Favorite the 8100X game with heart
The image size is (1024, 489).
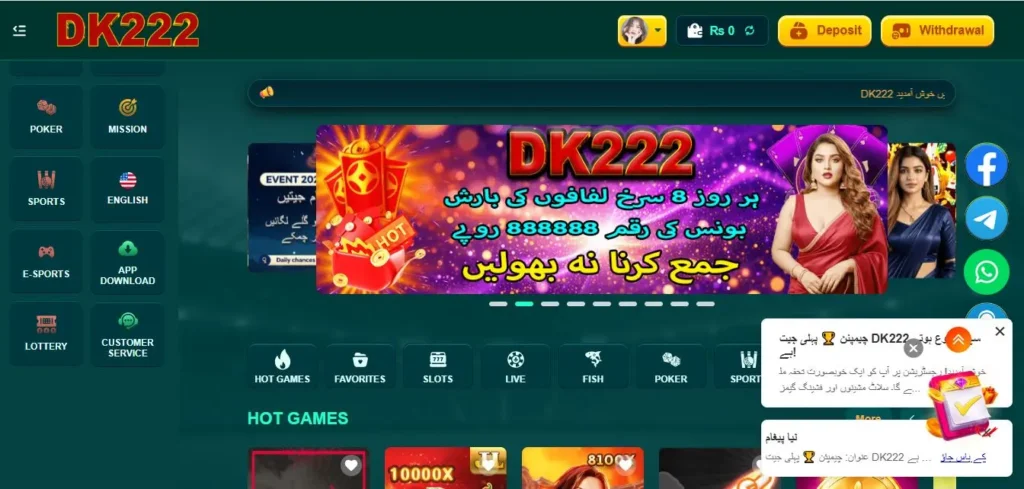(x=625, y=465)
